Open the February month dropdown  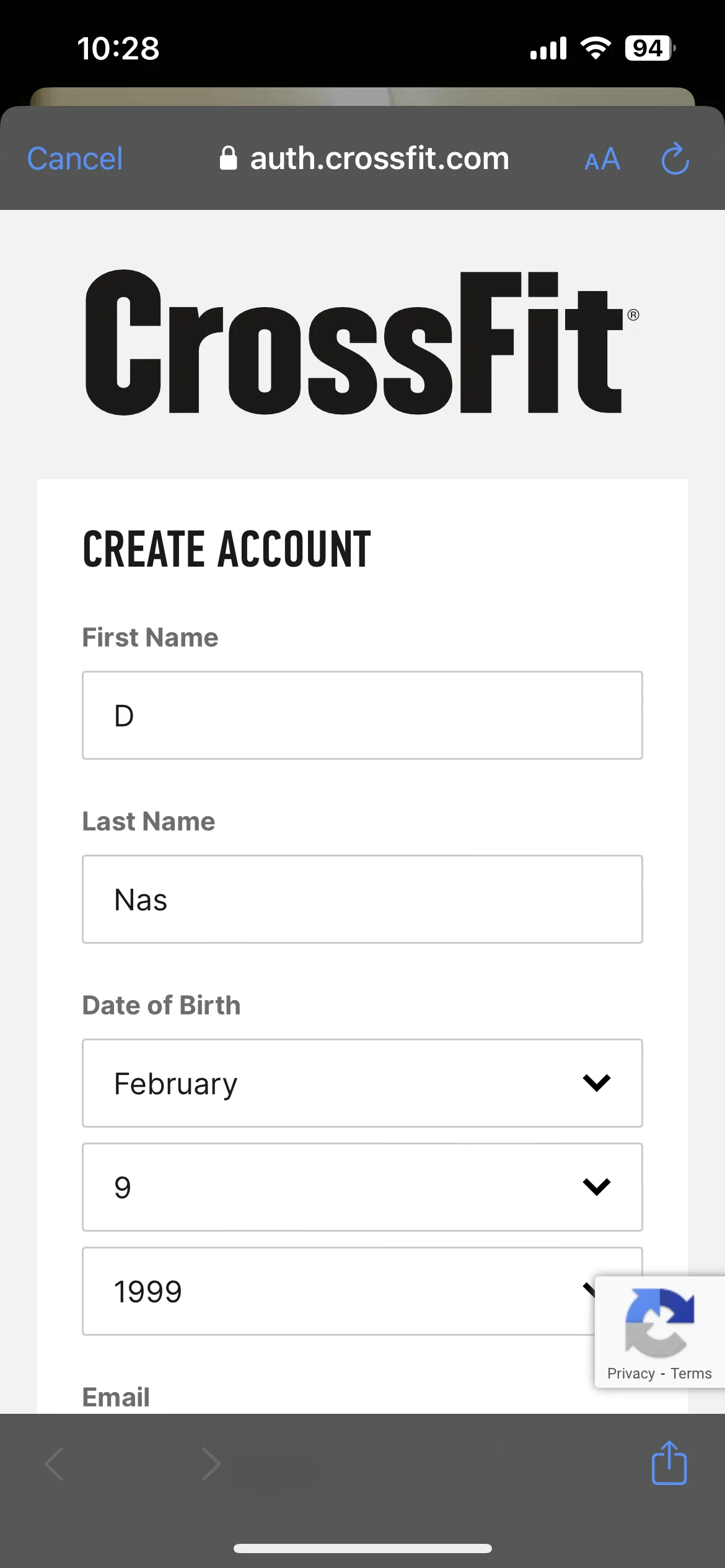(x=362, y=1083)
